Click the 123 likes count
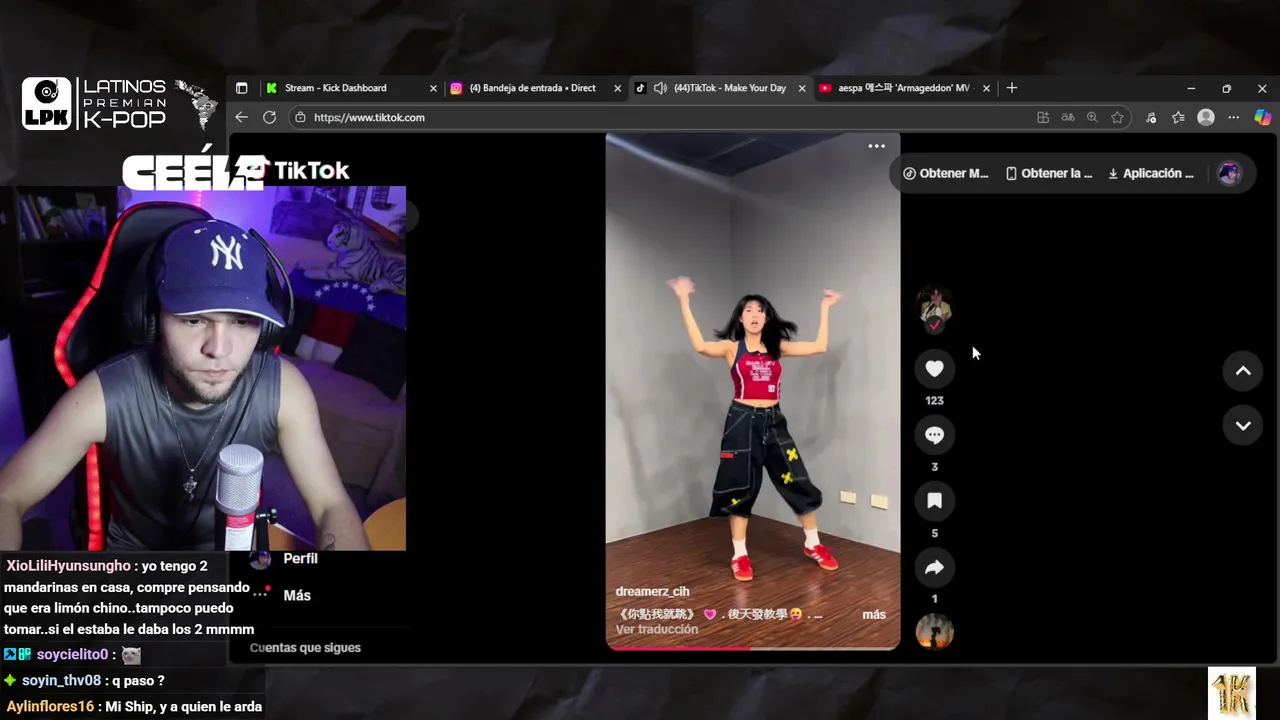Image resolution: width=1280 pixels, height=720 pixels. (934, 400)
